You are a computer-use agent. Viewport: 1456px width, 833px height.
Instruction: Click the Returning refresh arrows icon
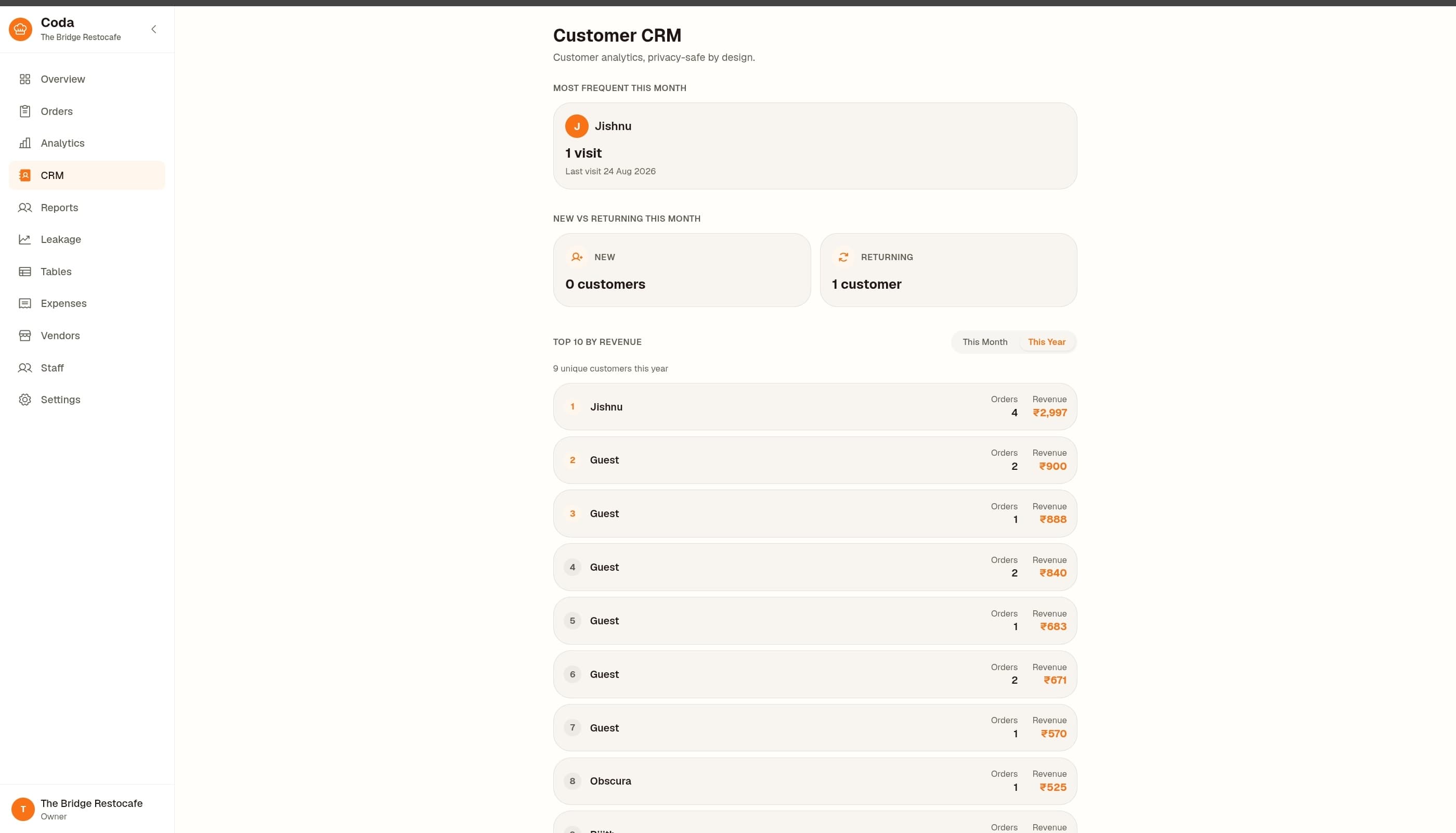coord(843,257)
